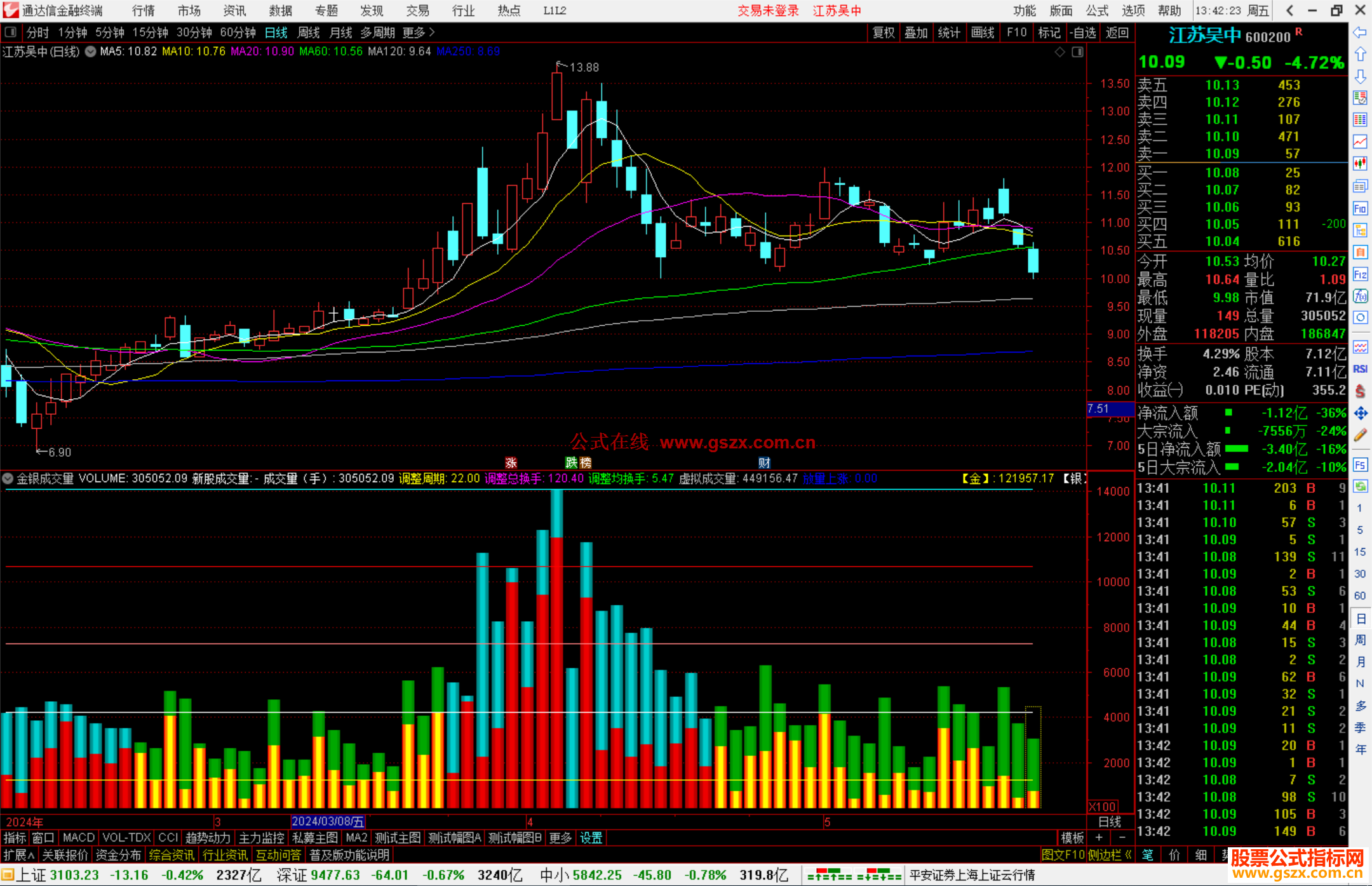Toggle the main chart indicator round button beside 江苏吴中(日线)
This screenshot has width=1372, height=886.
91,51
